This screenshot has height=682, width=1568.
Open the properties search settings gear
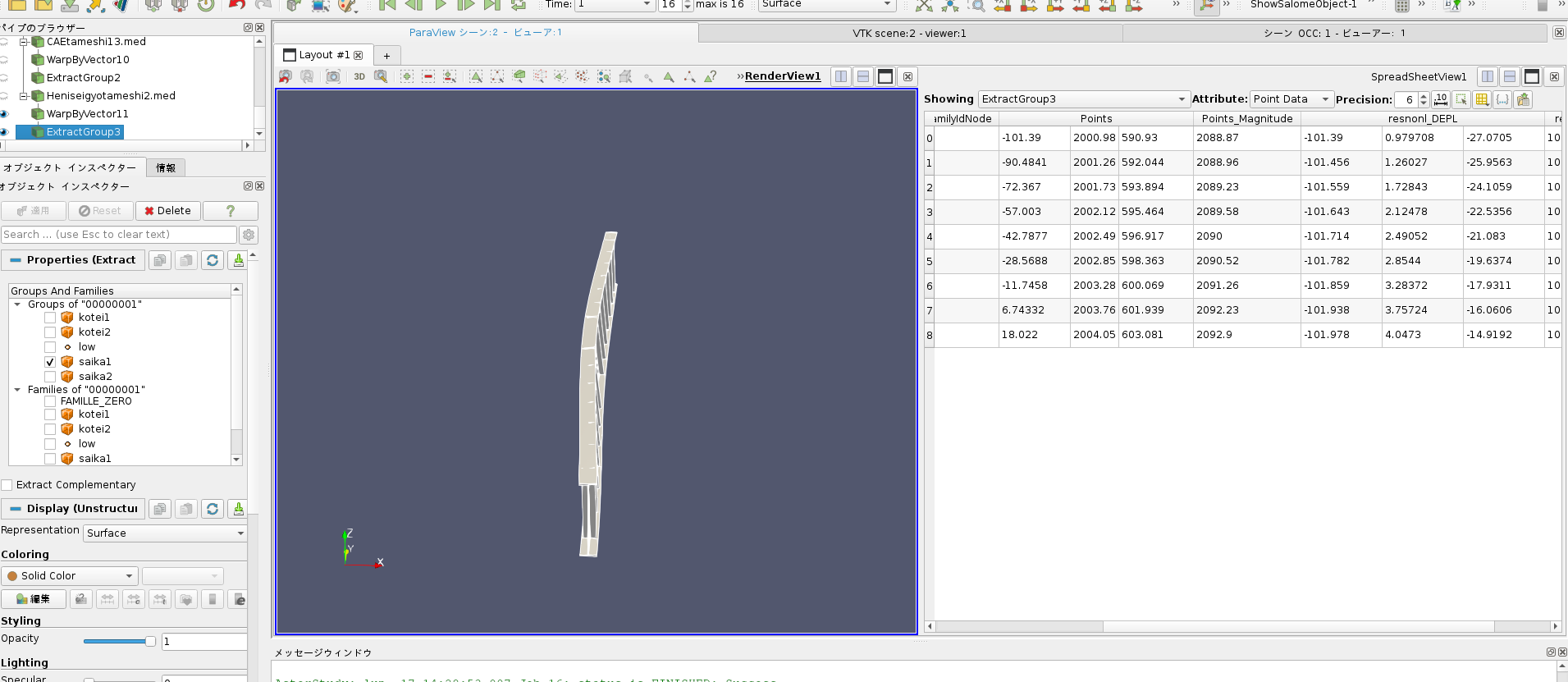[249, 235]
